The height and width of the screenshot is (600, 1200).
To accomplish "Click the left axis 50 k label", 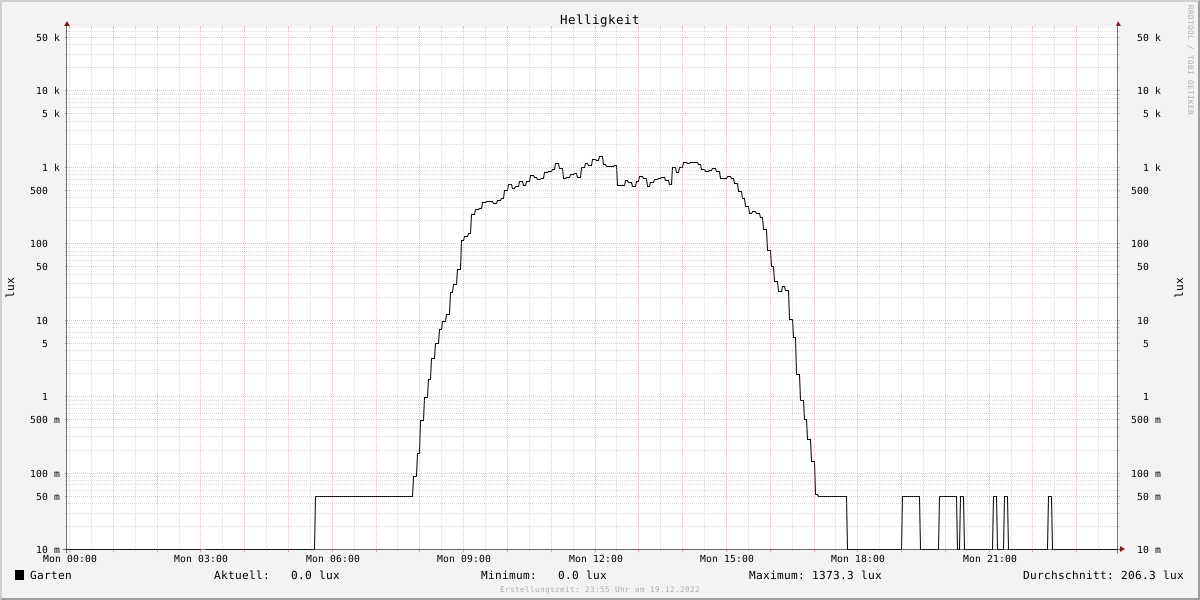I will tap(48, 38).
